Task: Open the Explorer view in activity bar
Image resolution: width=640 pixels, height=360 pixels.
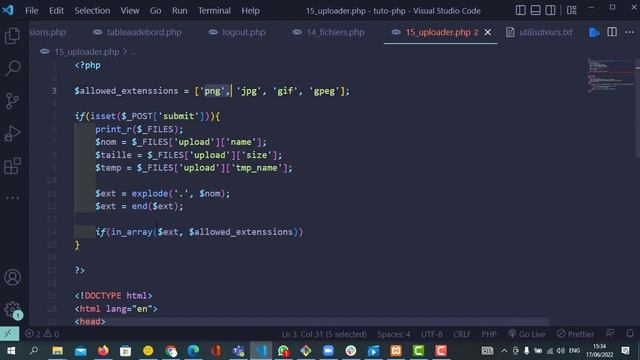Action: 12,36
